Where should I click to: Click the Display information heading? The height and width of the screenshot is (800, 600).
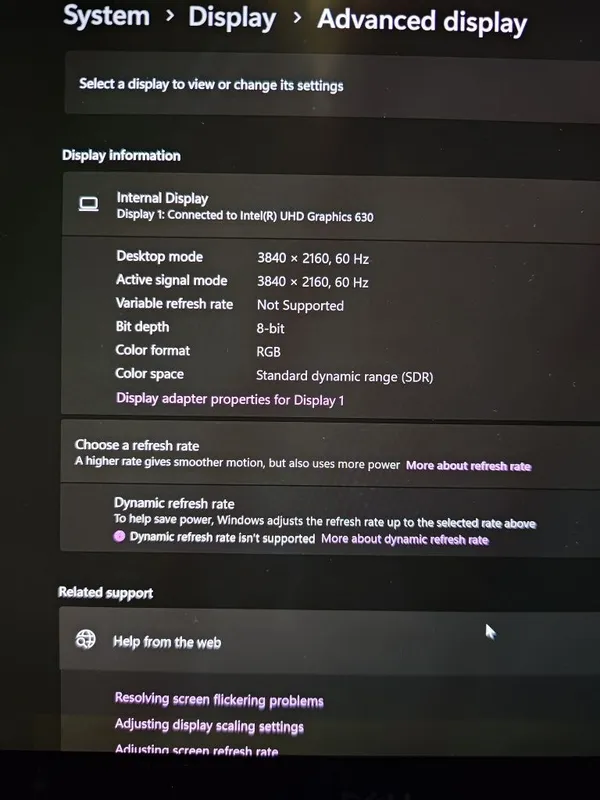coord(121,155)
